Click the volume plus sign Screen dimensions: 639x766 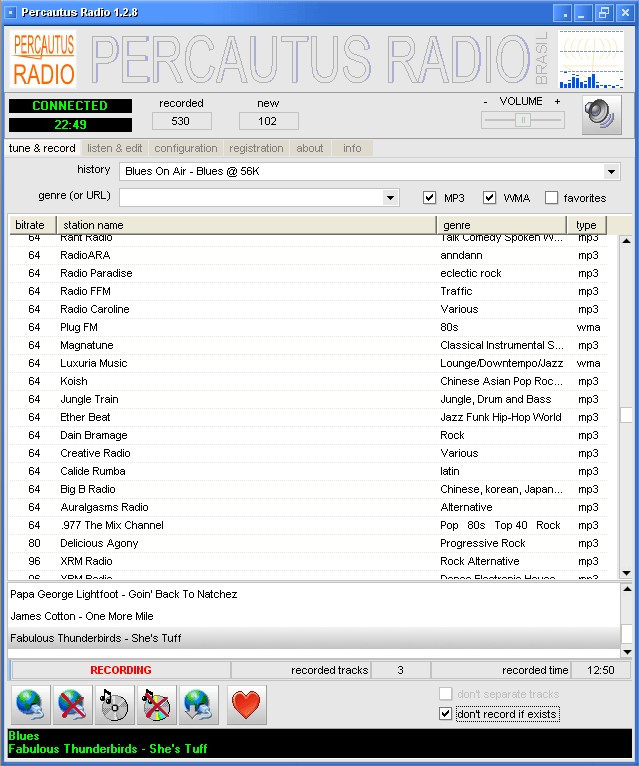(557, 102)
